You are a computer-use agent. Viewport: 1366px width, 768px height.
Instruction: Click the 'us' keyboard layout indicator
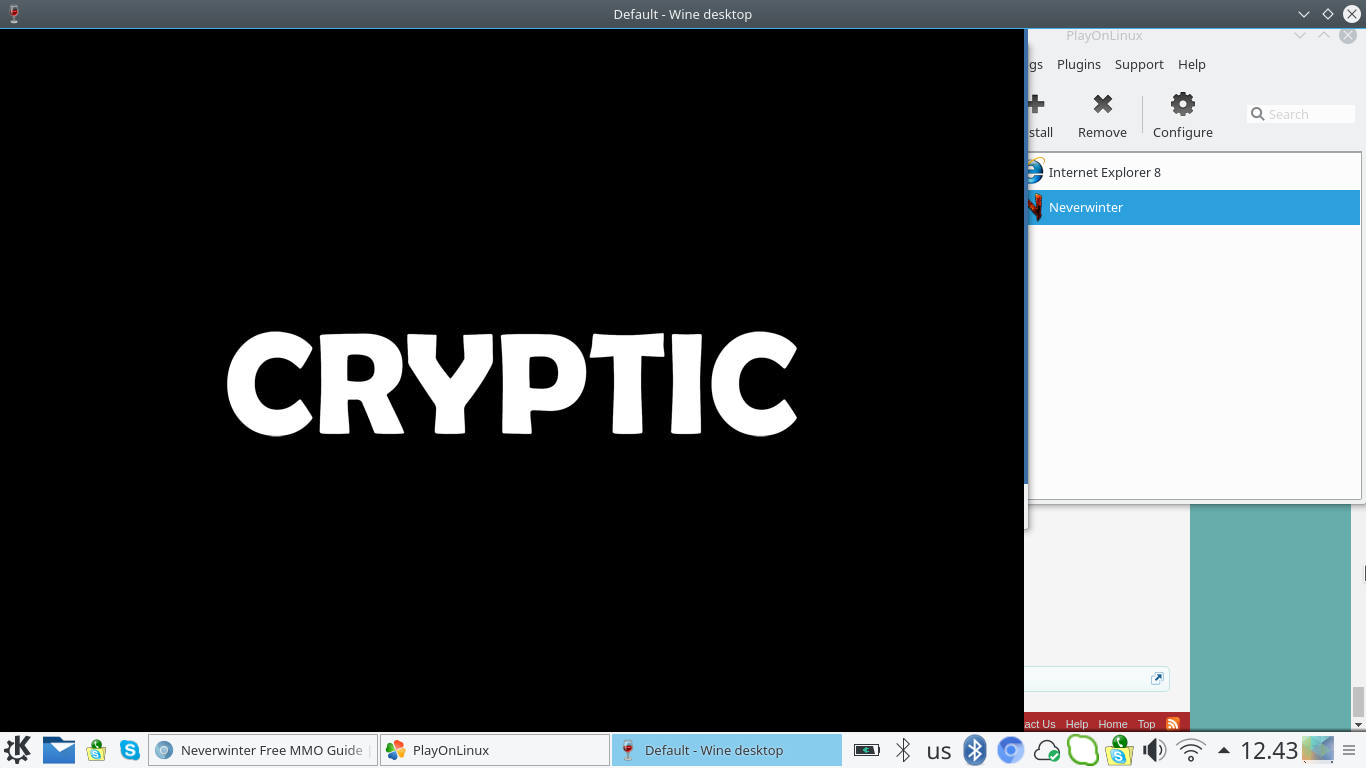939,751
